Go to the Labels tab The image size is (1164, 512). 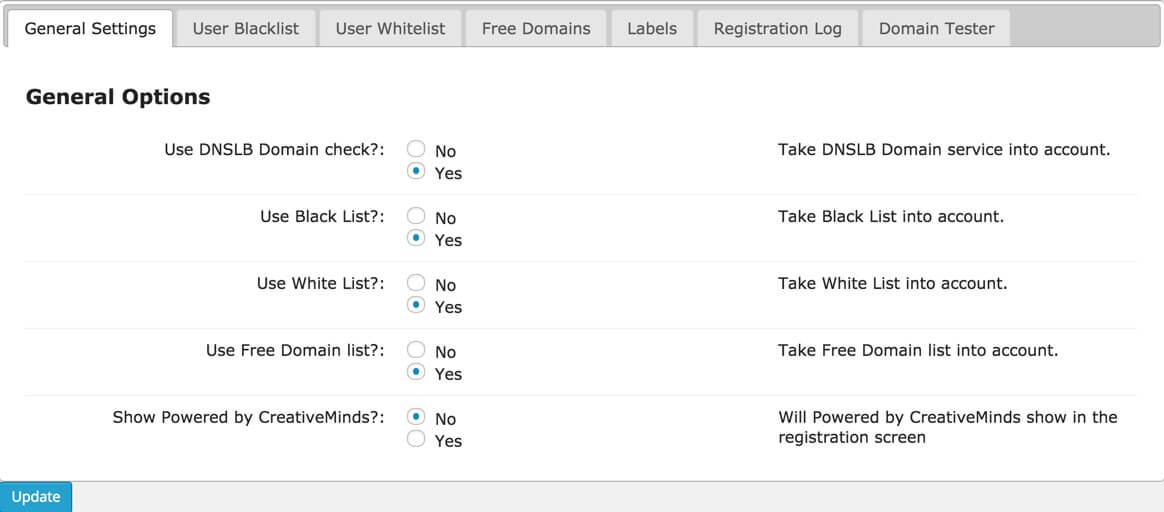pyautogui.click(x=652, y=28)
